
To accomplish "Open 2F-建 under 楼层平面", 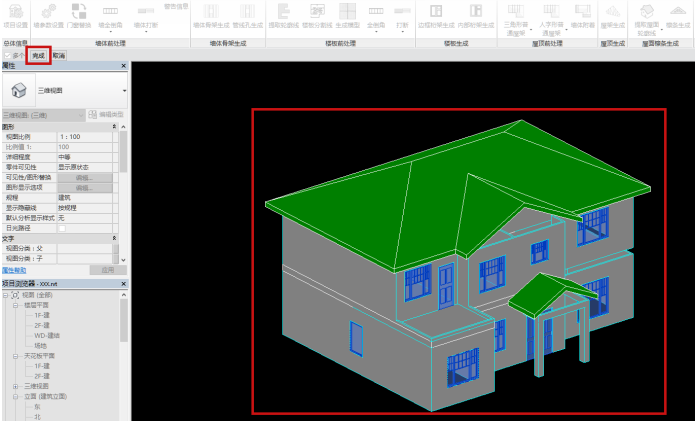I will 42,326.
